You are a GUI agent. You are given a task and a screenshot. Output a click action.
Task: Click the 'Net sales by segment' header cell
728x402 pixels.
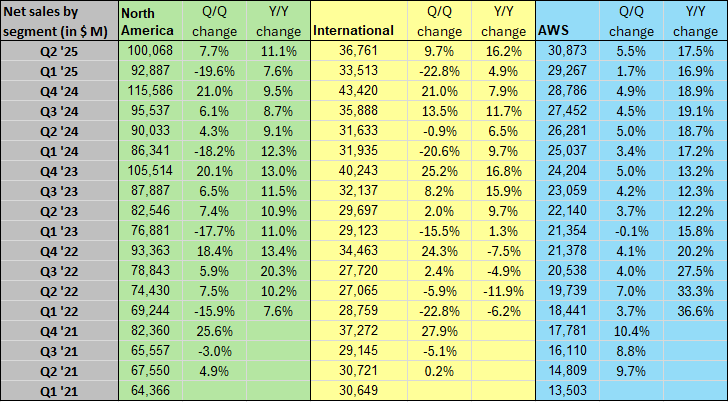click(58, 22)
